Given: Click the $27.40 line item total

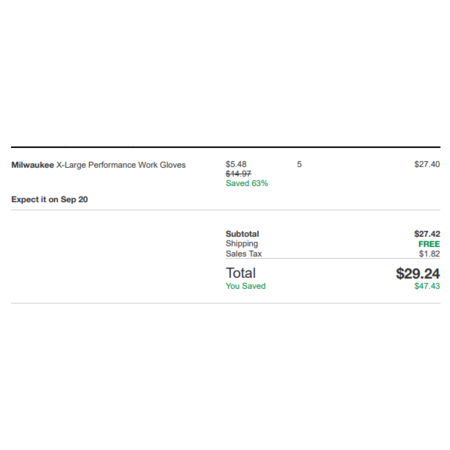Looking at the screenshot, I should [x=427, y=164].
